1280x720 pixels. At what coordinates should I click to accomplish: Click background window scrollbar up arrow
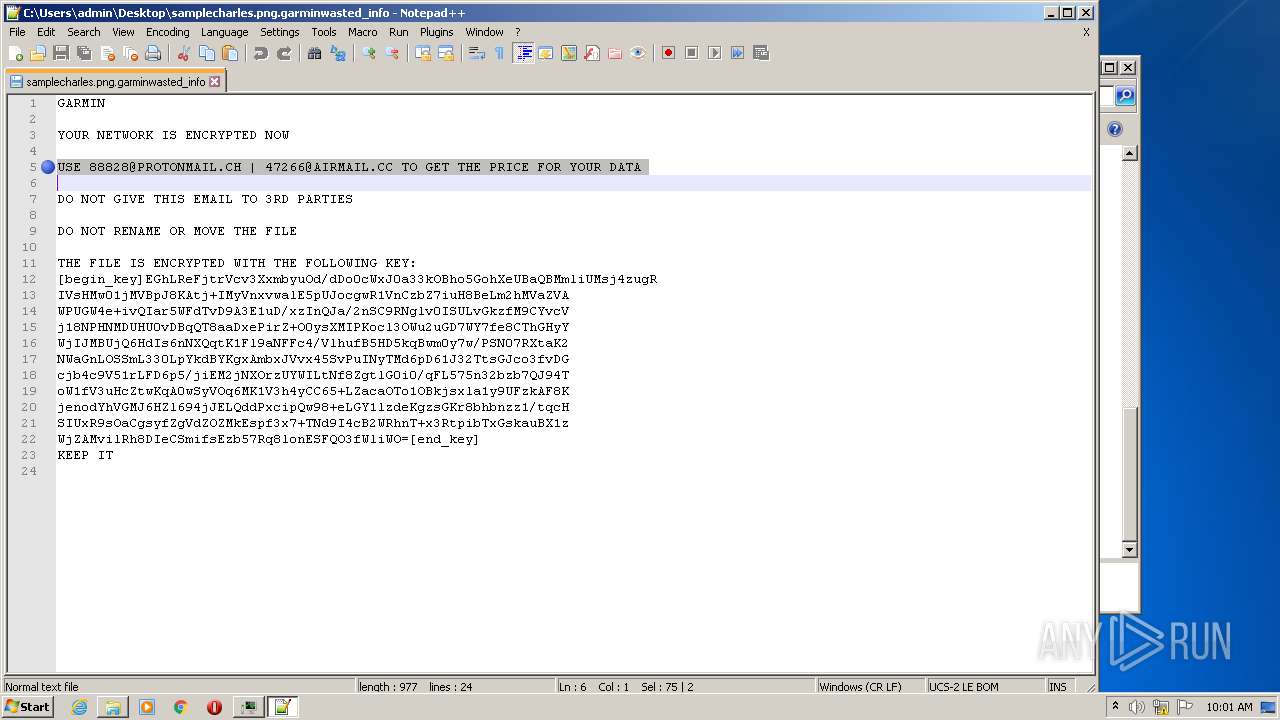[x=1129, y=153]
